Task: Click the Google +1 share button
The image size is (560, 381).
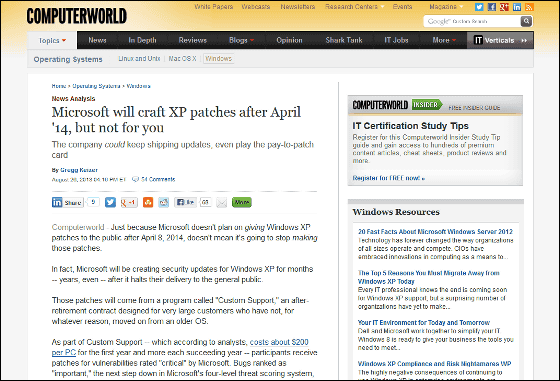Action: pyautogui.click(x=129, y=202)
